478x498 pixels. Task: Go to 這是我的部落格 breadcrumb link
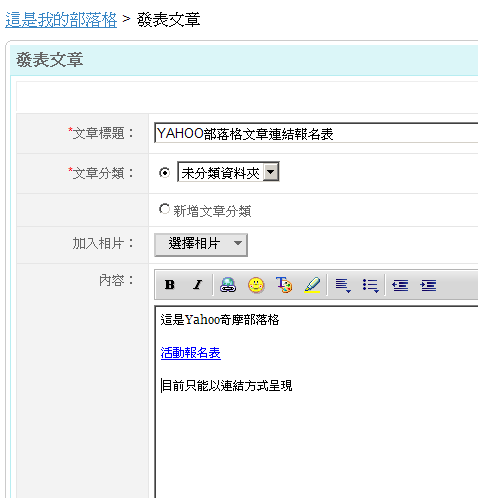(61, 20)
